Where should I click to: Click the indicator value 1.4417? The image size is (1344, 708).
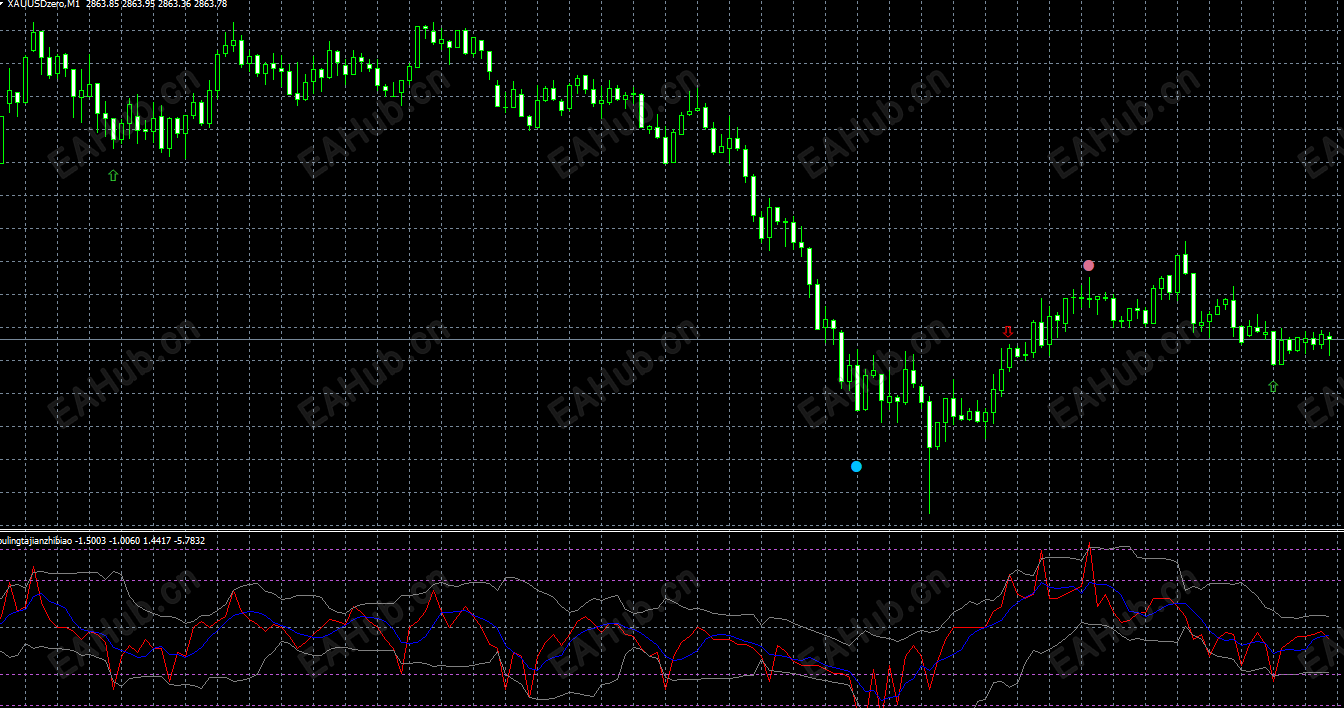click(x=155, y=540)
